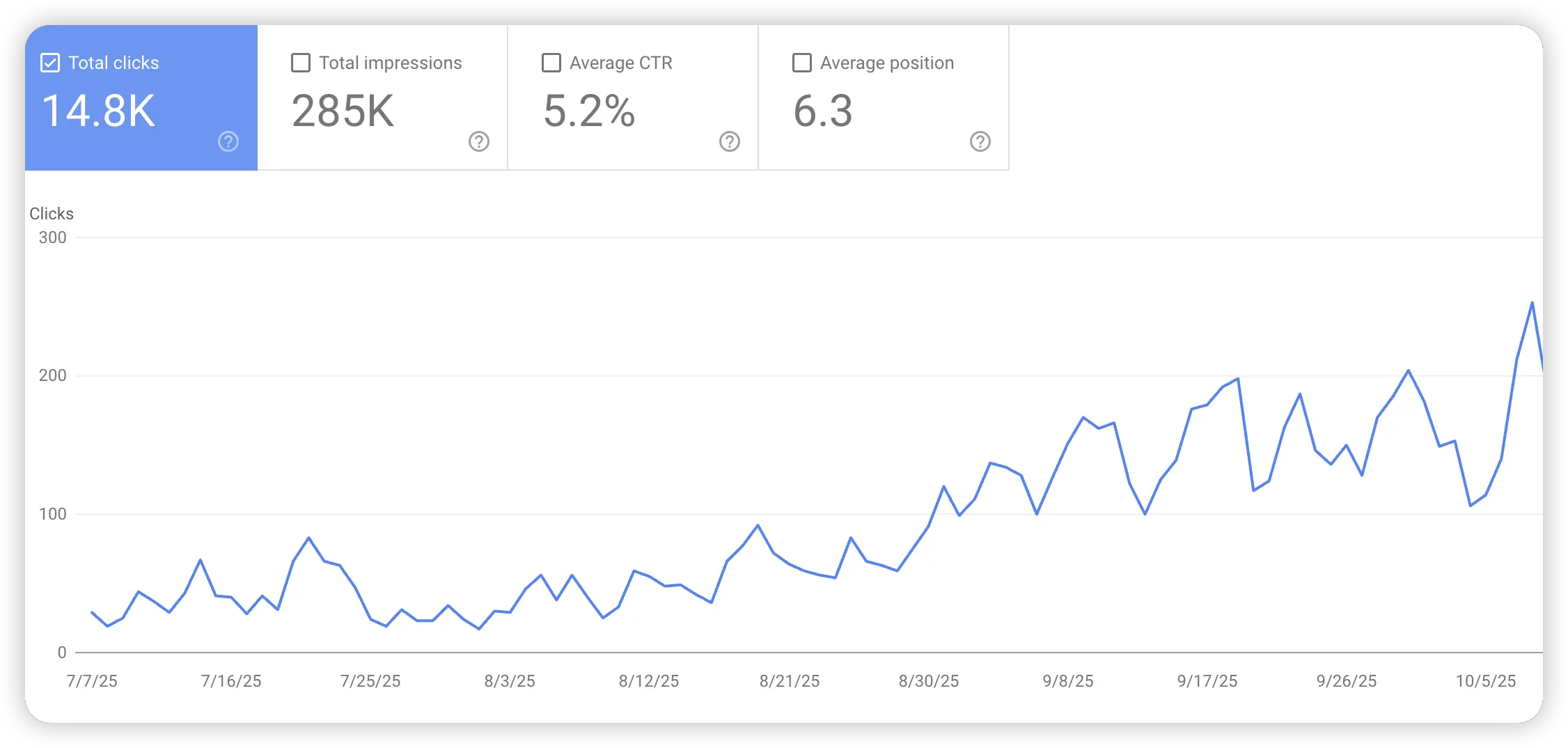Click the checkmark icon in Total clicks card
This screenshot has height=748, width=1568.
click(49, 63)
